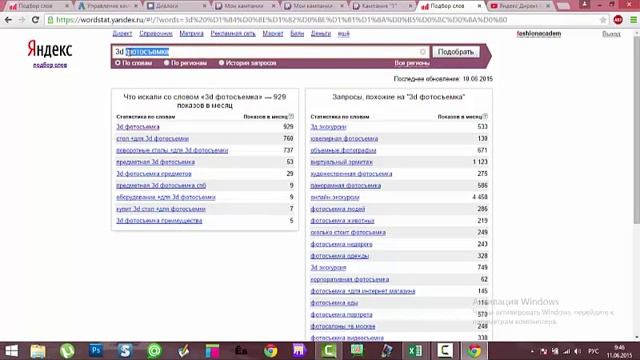This screenshot has height=360, width=640.
Task: Click the Выход logout link
Action: tap(611, 34)
